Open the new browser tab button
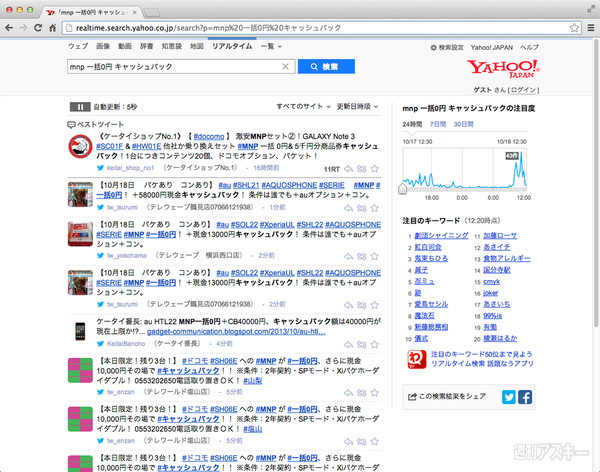The height and width of the screenshot is (472, 600). 152,13
